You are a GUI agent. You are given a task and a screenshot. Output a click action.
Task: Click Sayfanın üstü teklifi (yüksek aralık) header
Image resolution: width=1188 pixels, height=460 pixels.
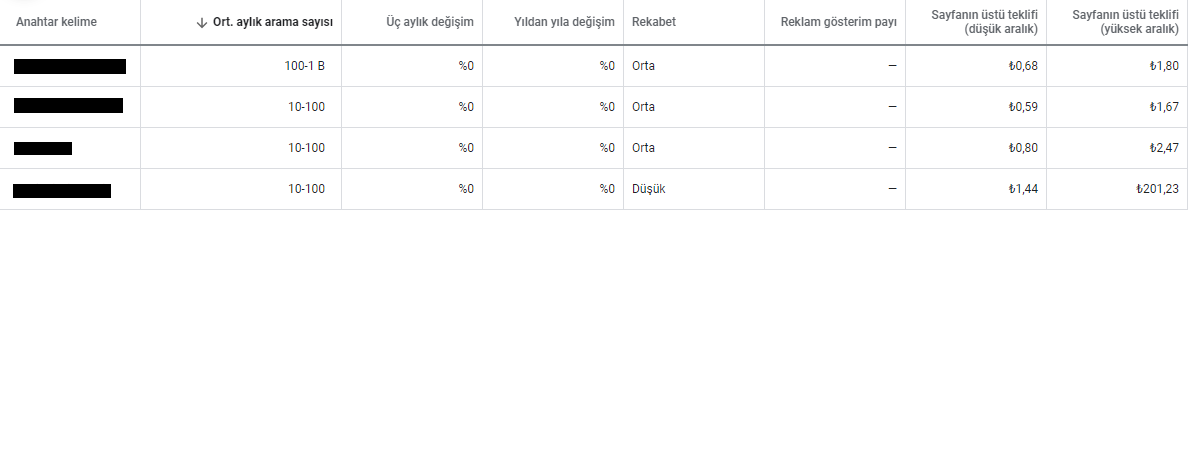[x=1126, y=22]
